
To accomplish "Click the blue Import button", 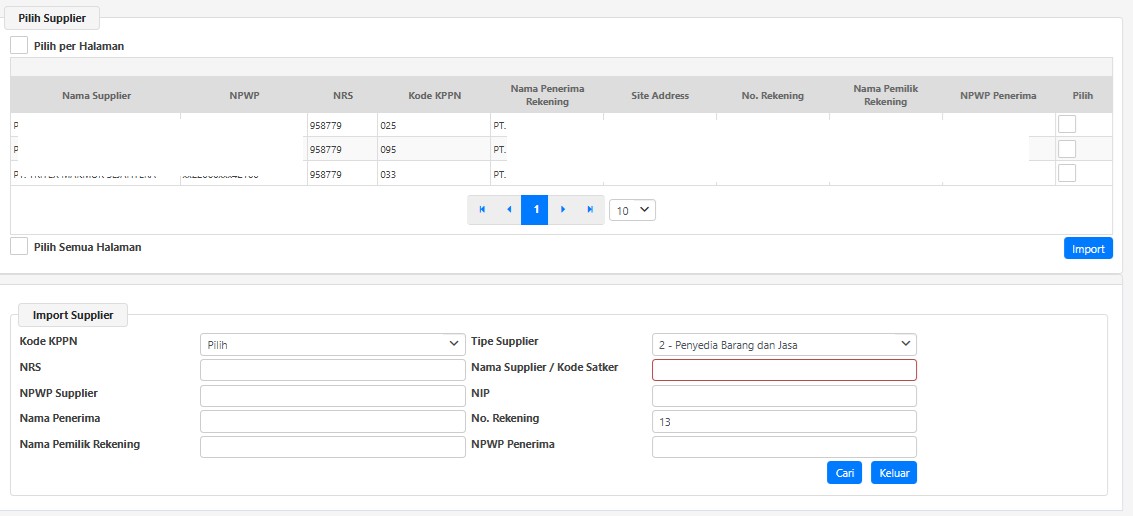I will pyautogui.click(x=1088, y=249).
